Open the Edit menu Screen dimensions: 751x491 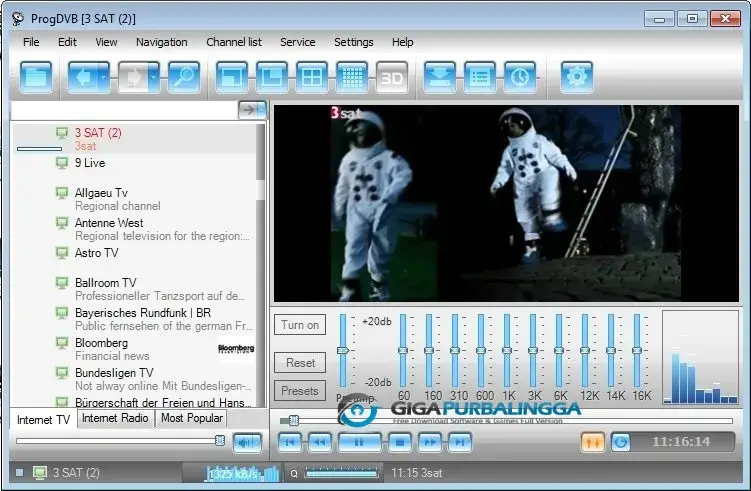pyautogui.click(x=67, y=42)
